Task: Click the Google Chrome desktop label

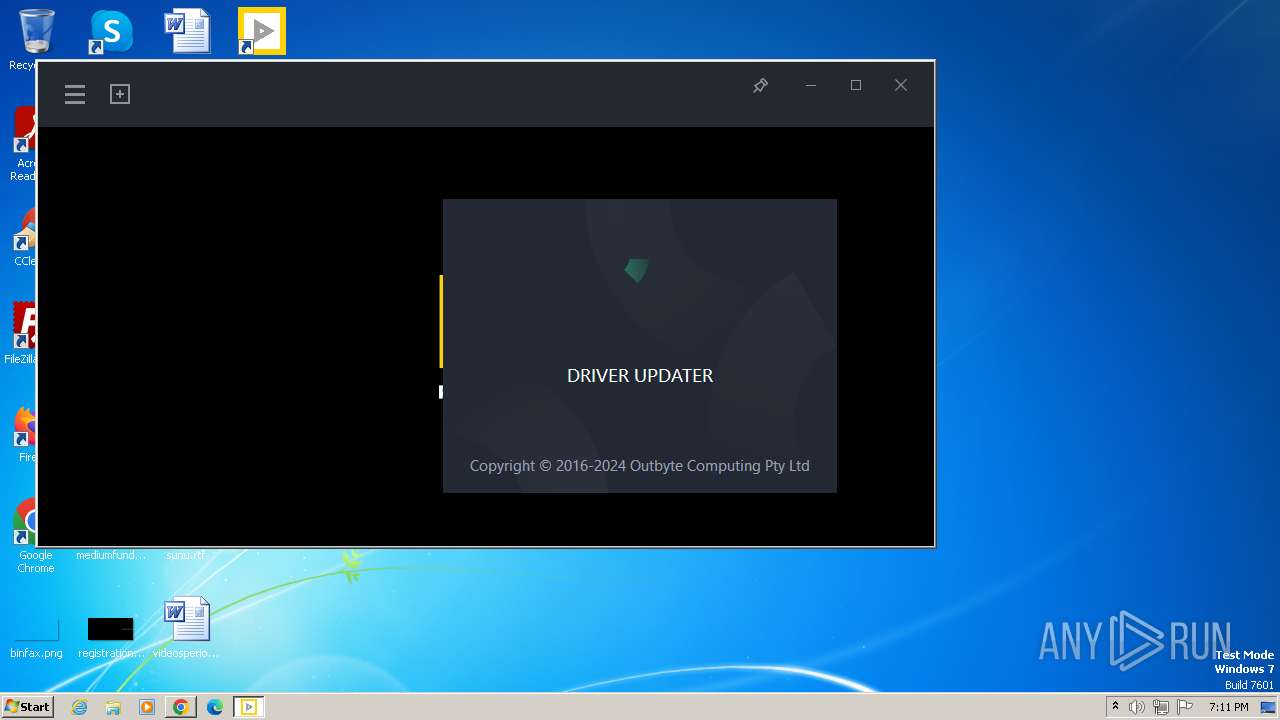Action: (36, 562)
